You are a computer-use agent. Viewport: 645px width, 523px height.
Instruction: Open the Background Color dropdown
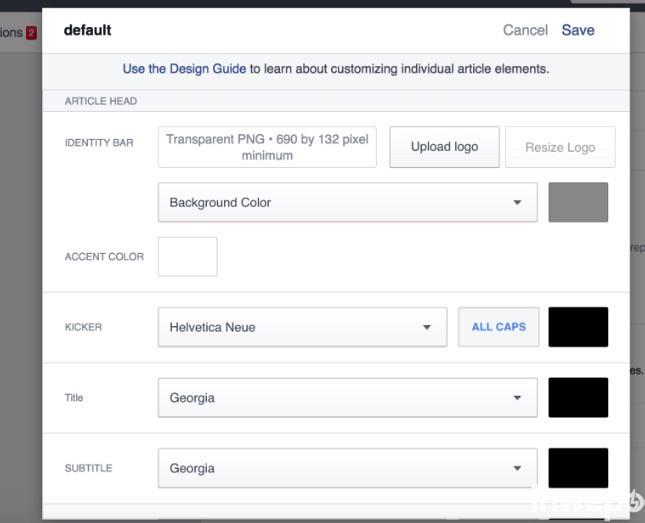(x=346, y=203)
